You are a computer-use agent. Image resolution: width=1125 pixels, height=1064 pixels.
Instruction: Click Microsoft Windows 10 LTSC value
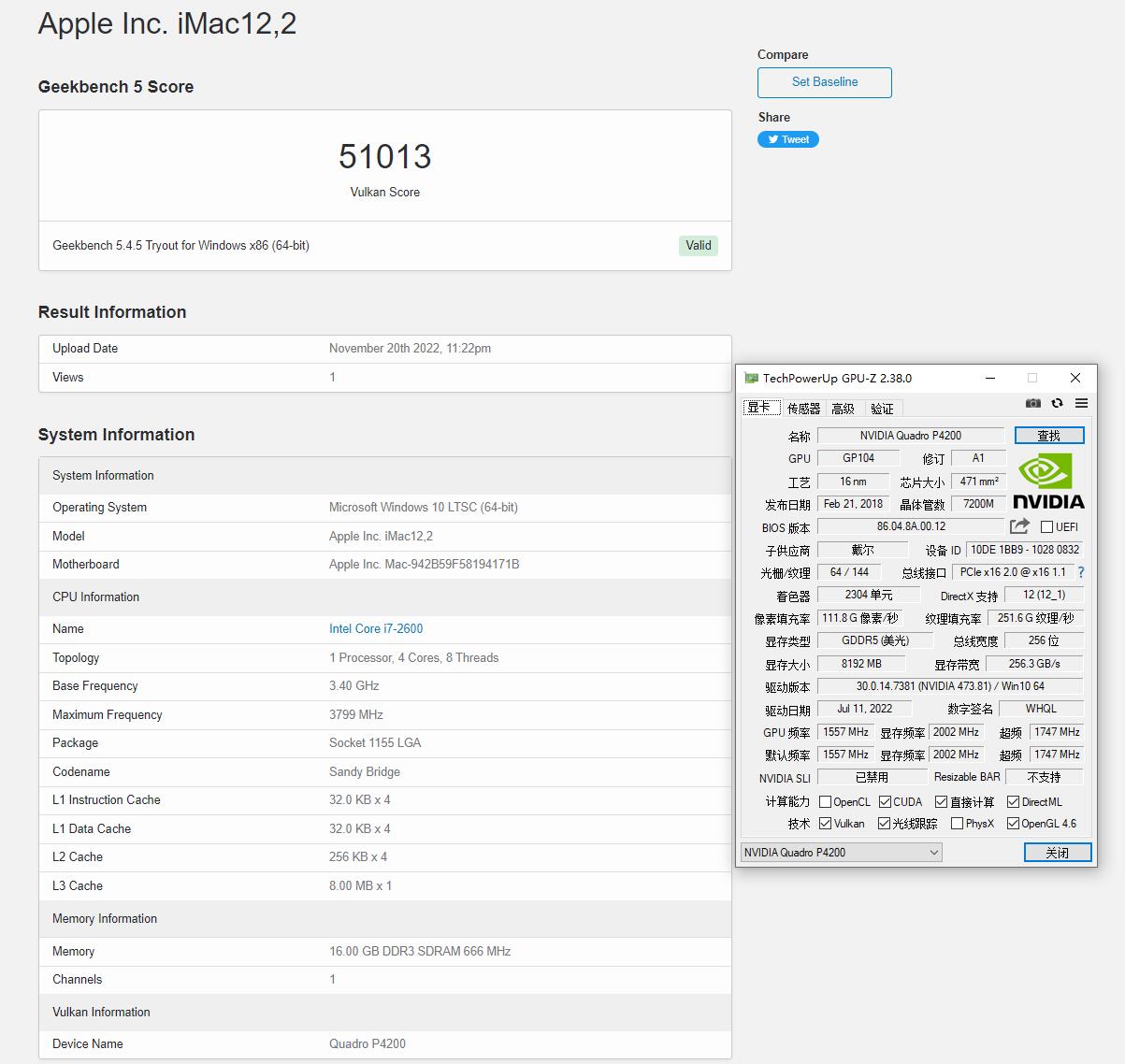point(424,507)
